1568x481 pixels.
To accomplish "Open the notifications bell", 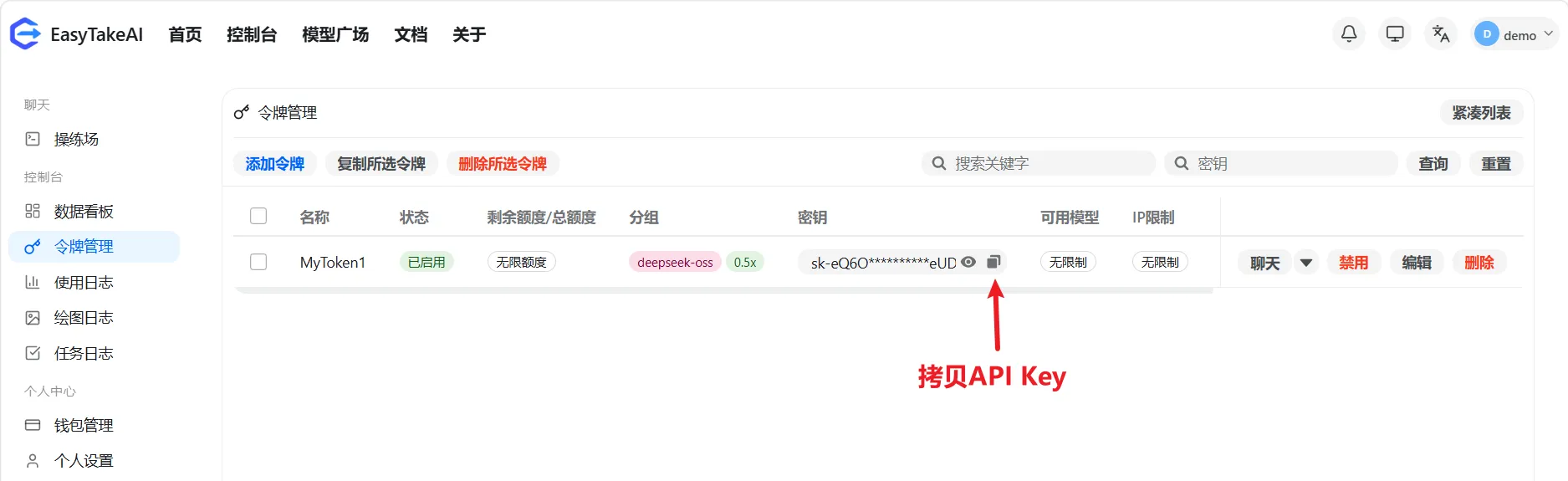I will 1349,34.
